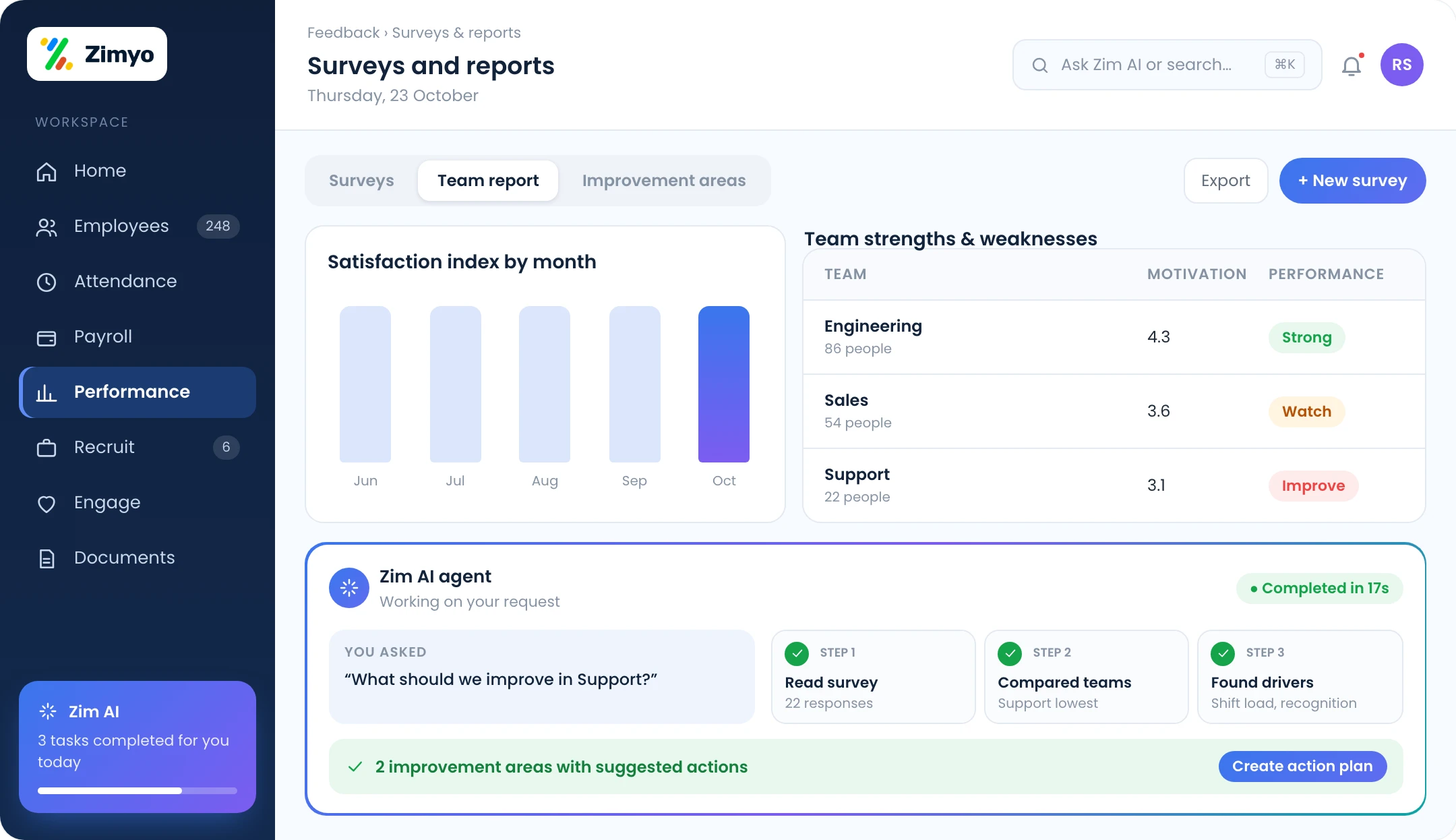Click the Completed in 17s status pill
The image size is (1456, 840).
[x=1319, y=589]
